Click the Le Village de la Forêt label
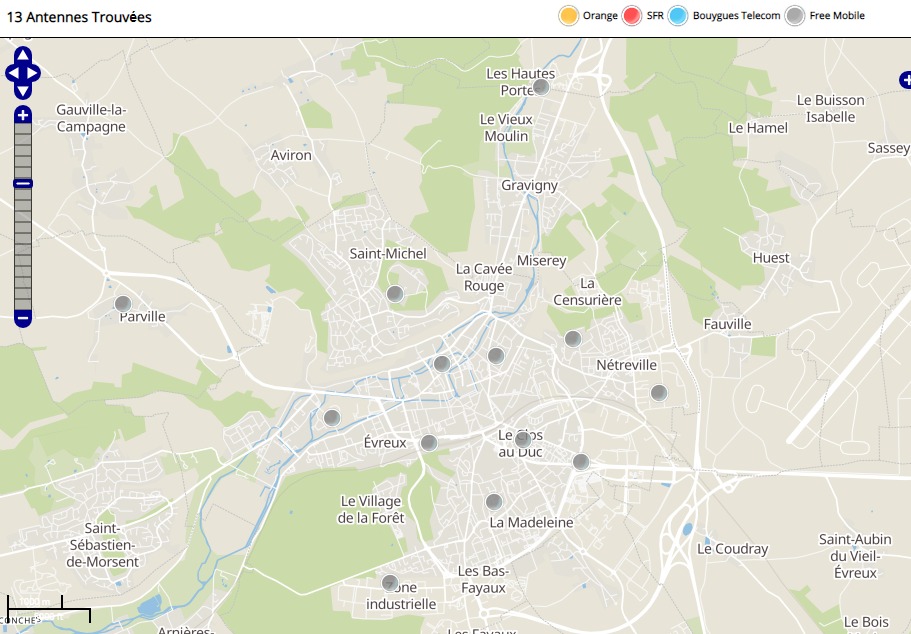The height and width of the screenshot is (634, 911). pyautogui.click(x=371, y=510)
